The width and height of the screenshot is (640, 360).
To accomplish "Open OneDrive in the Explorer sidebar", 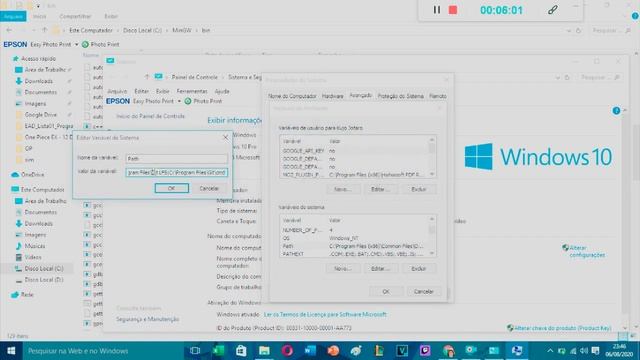I will point(28,175).
